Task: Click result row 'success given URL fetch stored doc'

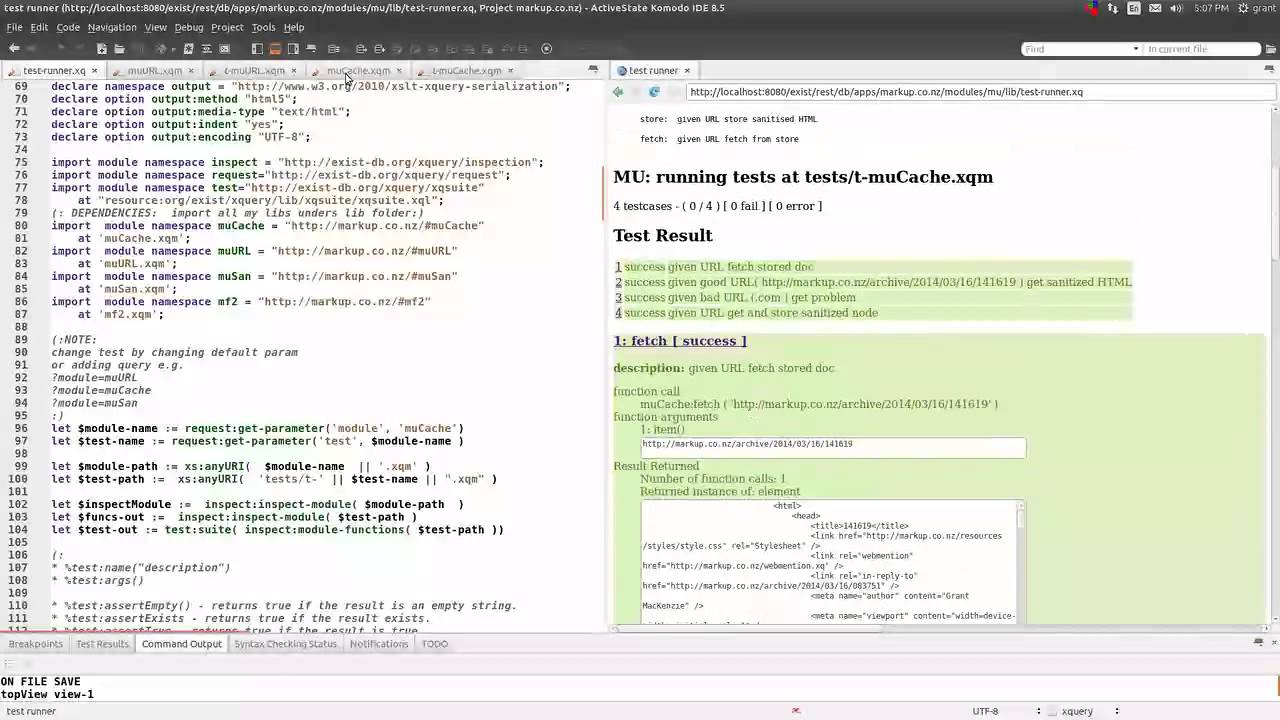Action: tap(873, 267)
